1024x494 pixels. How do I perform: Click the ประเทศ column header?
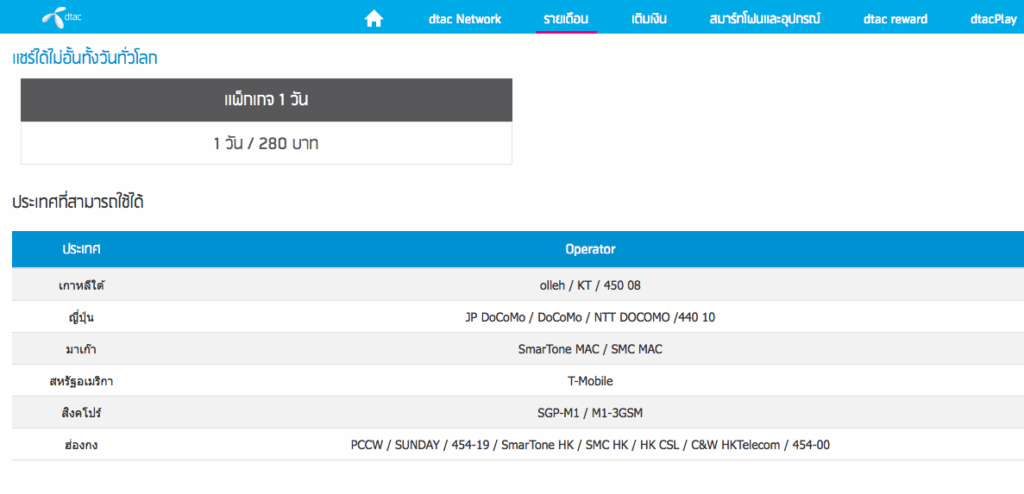pos(82,249)
